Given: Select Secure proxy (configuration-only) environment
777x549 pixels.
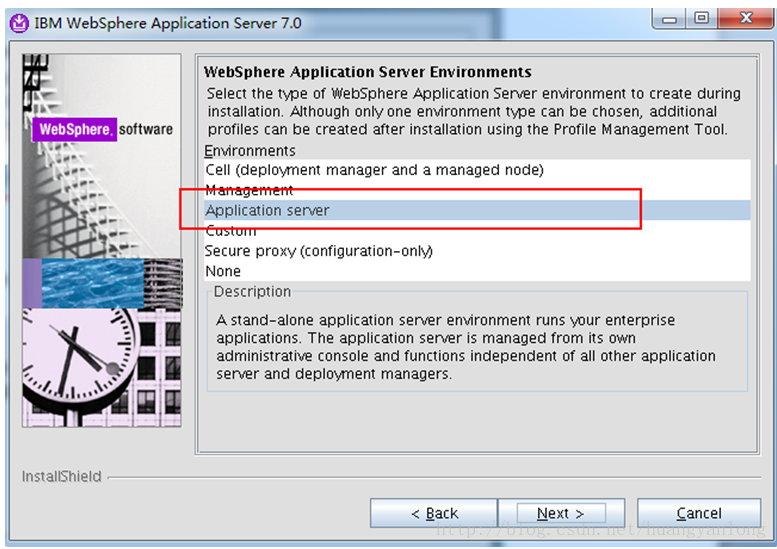Looking at the screenshot, I should tap(477, 251).
